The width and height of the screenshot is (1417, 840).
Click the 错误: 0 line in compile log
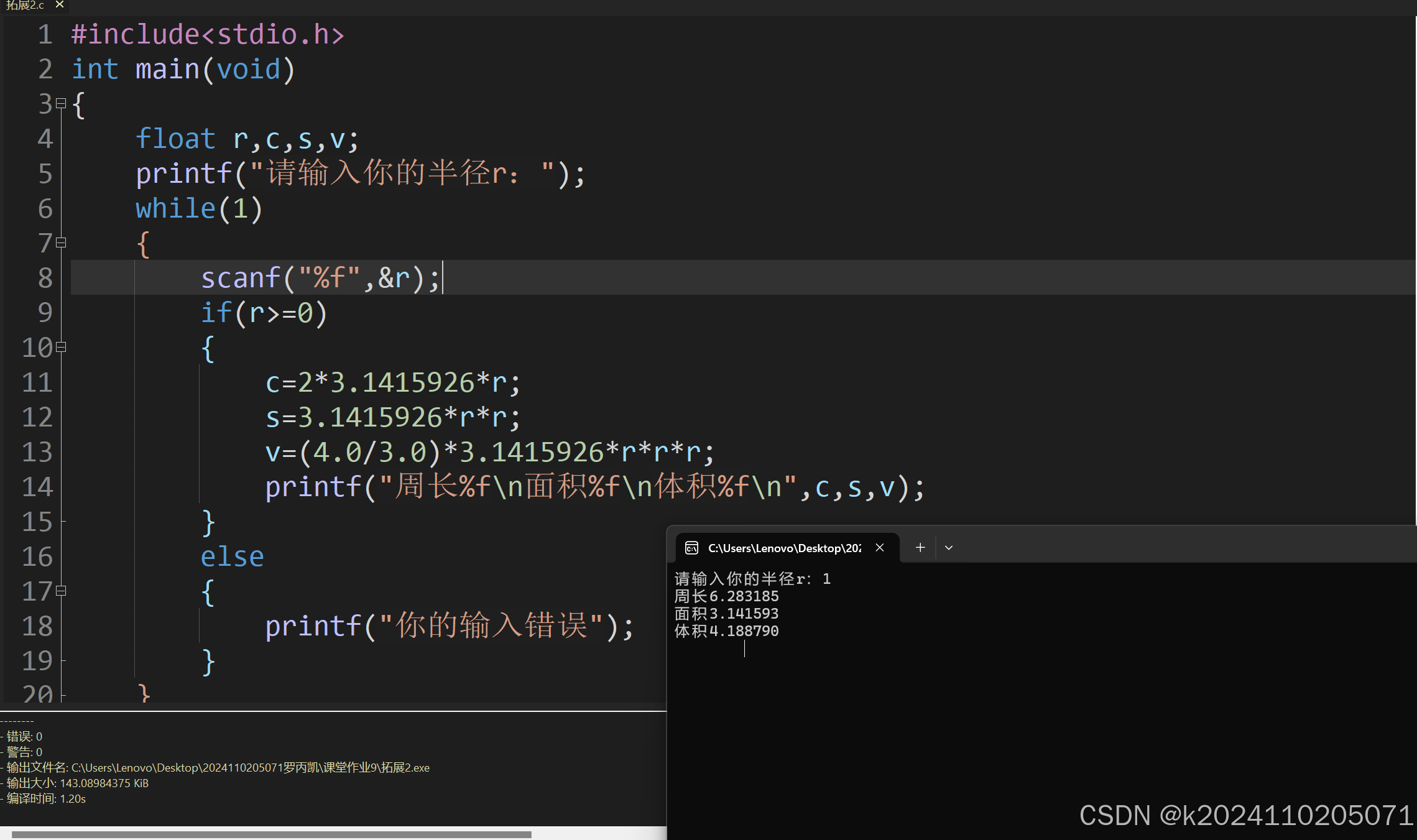pos(25,736)
